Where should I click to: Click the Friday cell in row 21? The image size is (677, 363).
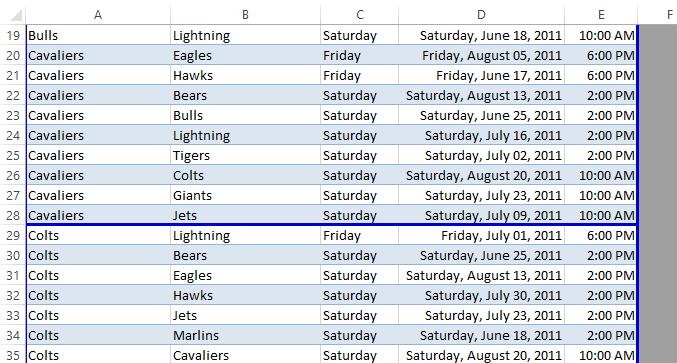(359, 76)
